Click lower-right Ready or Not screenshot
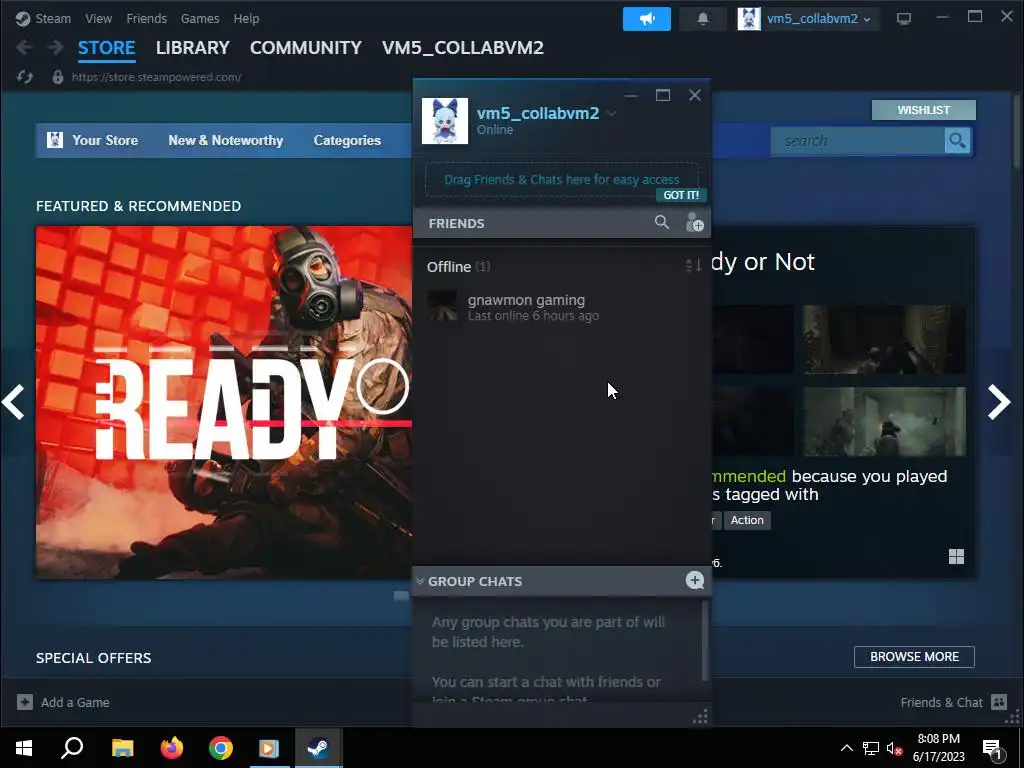The width and height of the screenshot is (1024, 768). pos(884,421)
